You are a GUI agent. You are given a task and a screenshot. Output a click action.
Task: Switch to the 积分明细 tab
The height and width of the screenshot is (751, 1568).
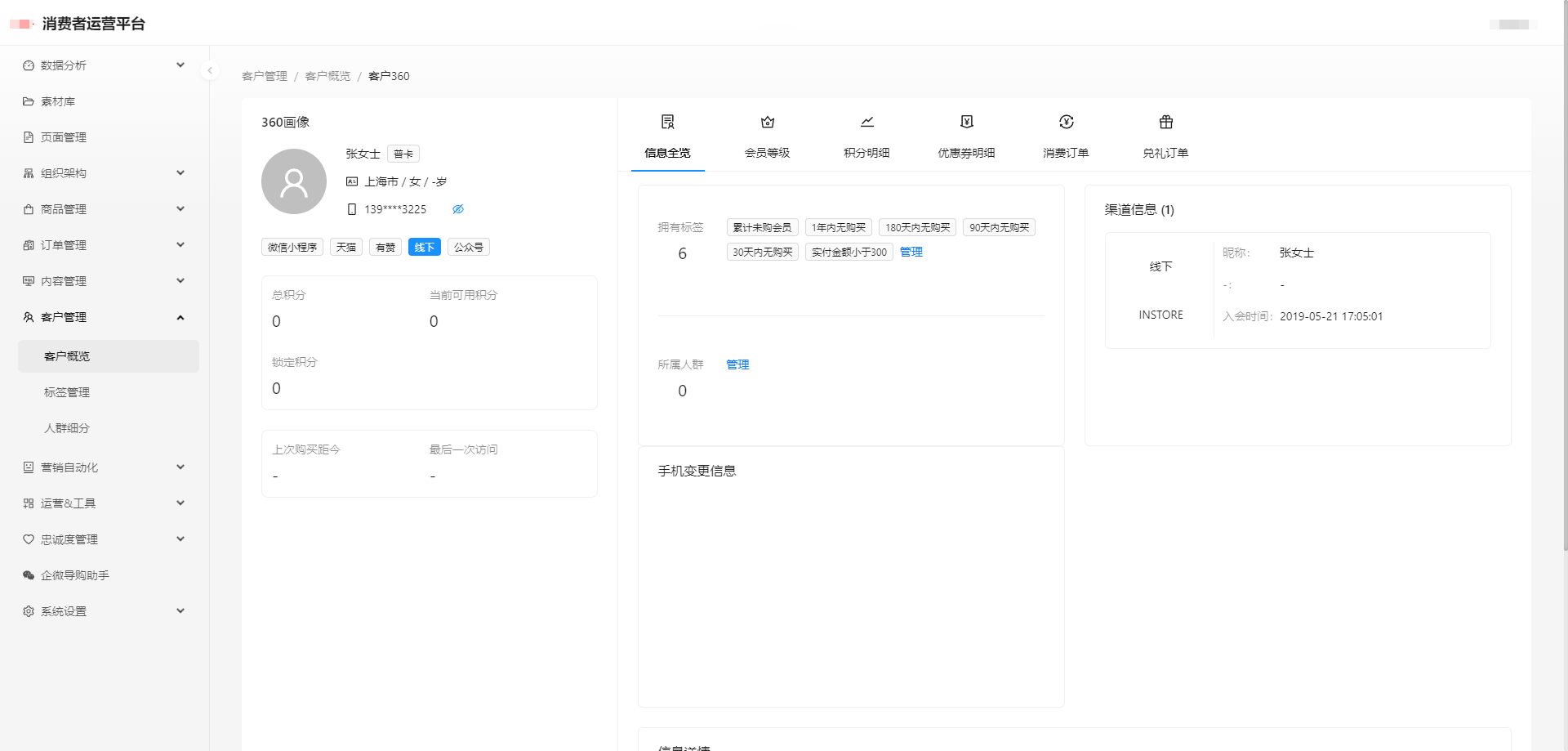pos(867,137)
